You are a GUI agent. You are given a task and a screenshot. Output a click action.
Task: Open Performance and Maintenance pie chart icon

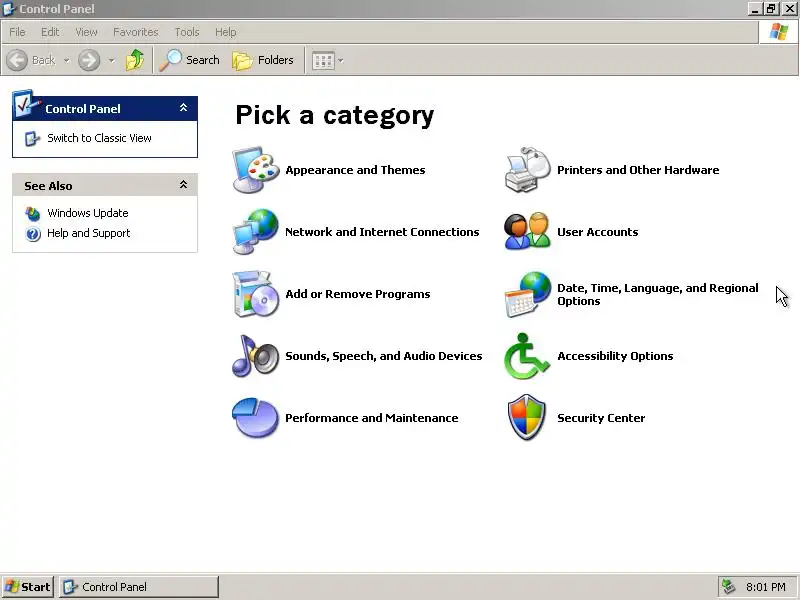coord(256,418)
